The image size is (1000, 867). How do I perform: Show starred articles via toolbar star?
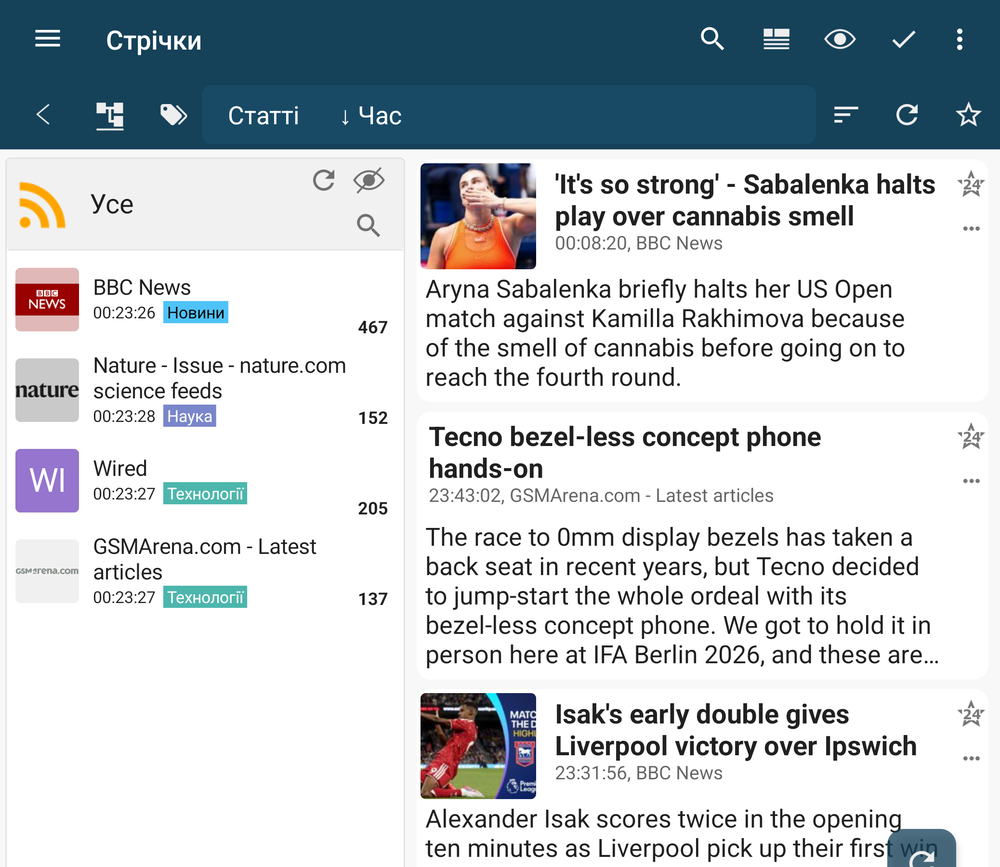pyautogui.click(x=968, y=115)
